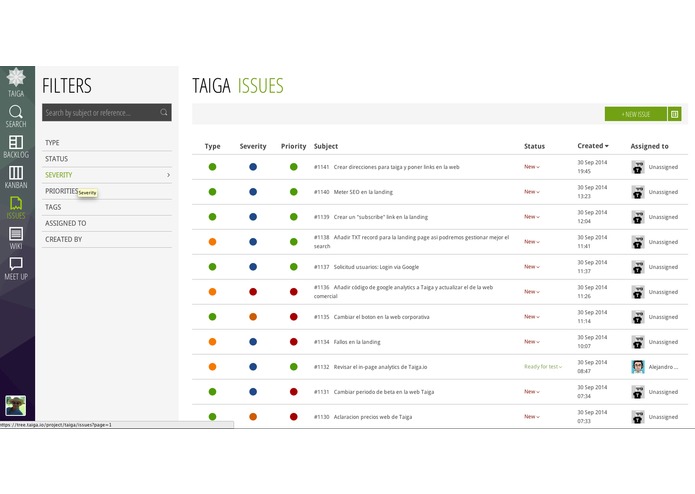Click the + New Issue button
This screenshot has width=695, height=494.
(x=636, y=114)
